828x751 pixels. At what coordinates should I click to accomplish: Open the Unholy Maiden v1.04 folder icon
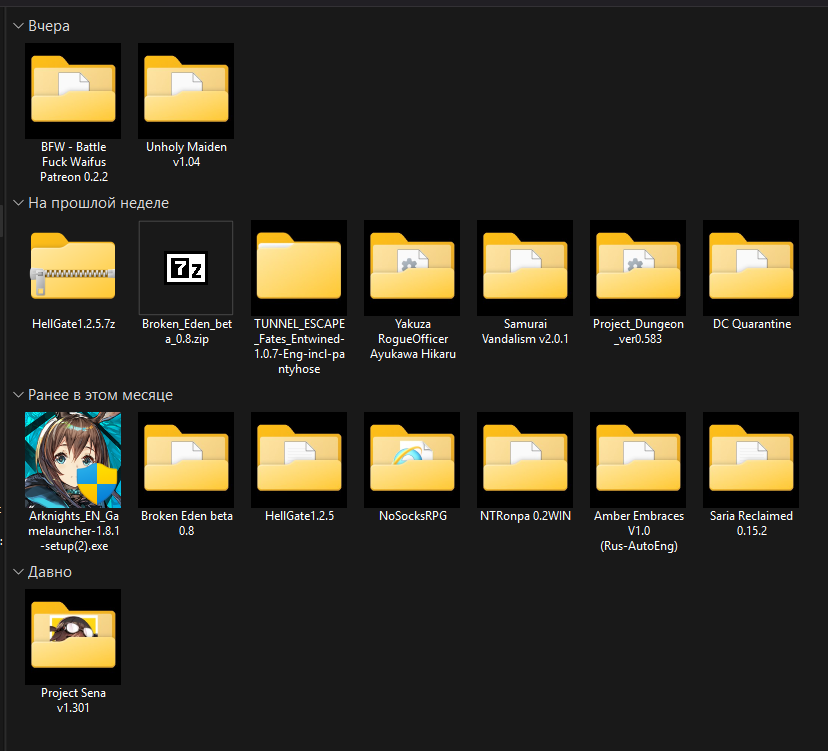tap(186, 90)
